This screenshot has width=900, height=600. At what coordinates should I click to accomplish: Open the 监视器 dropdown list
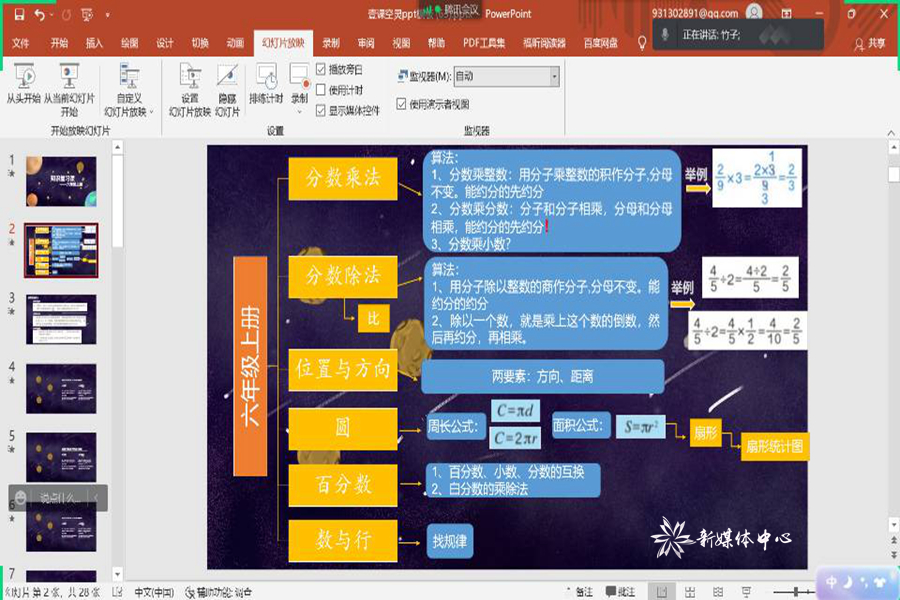click(554, 76)
